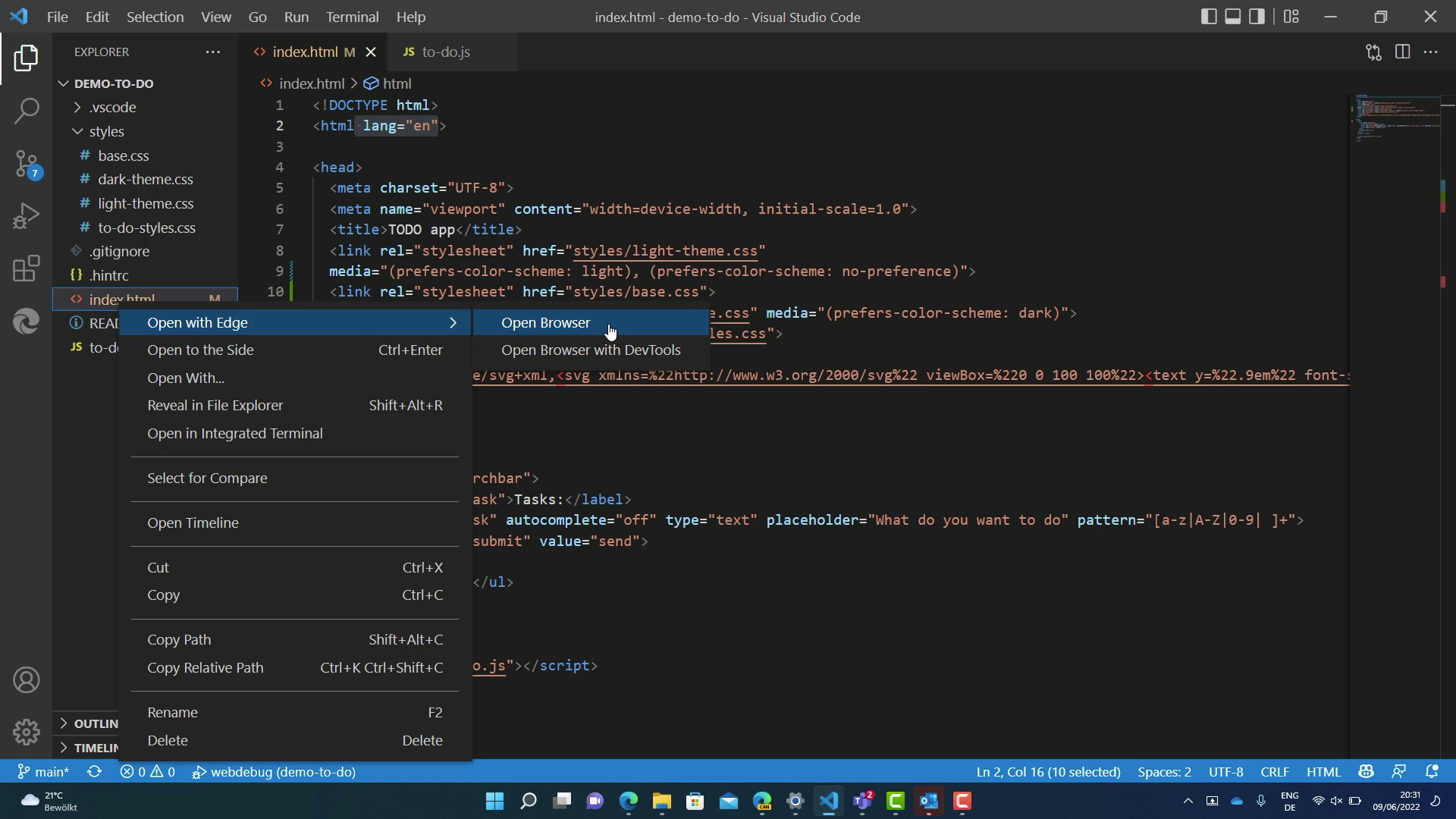
Task: Click the Source Control icon in sidebar
Action: (x=27, y=167)
